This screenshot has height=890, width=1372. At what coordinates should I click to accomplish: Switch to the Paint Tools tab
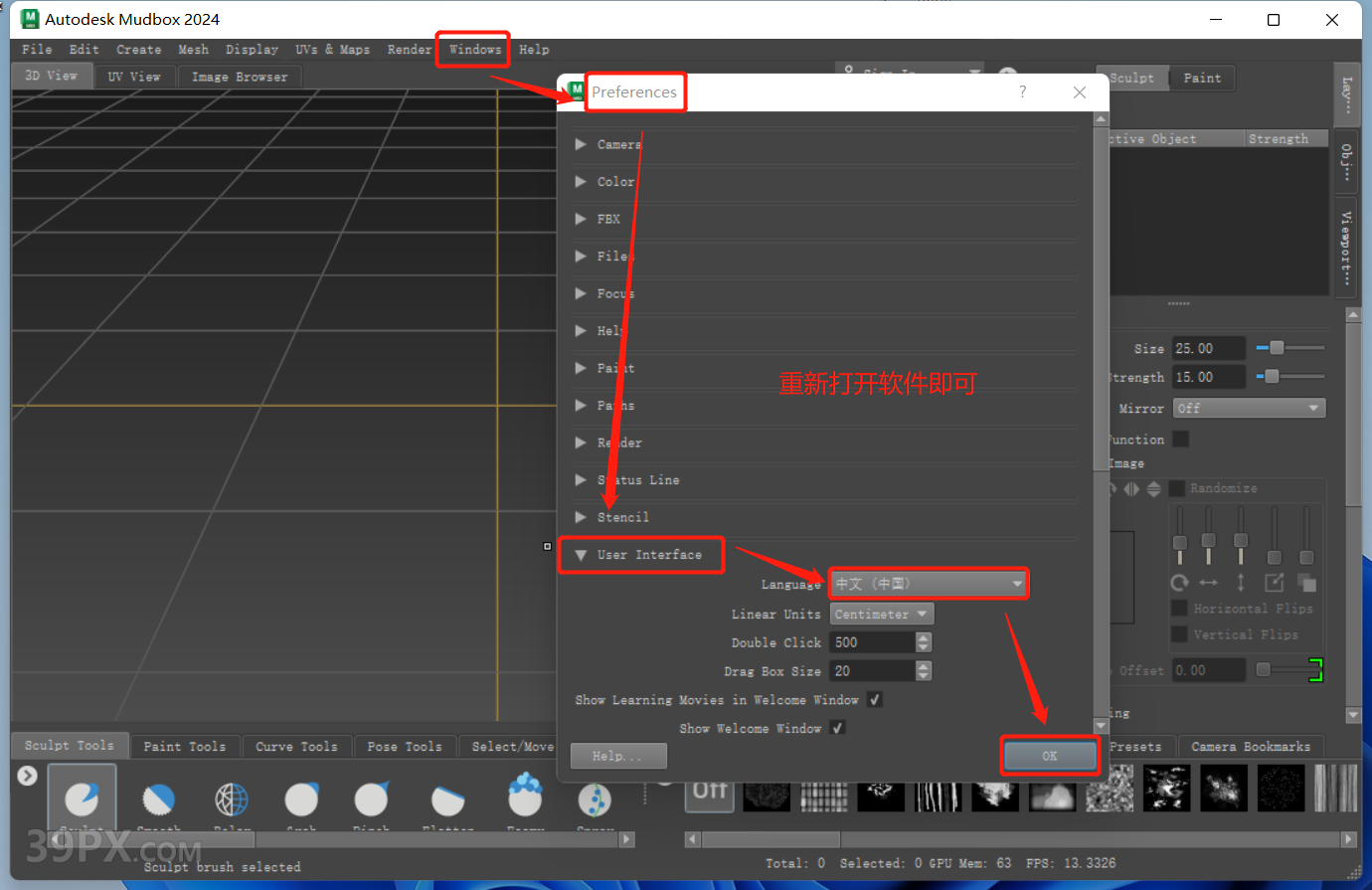(185, 745)
